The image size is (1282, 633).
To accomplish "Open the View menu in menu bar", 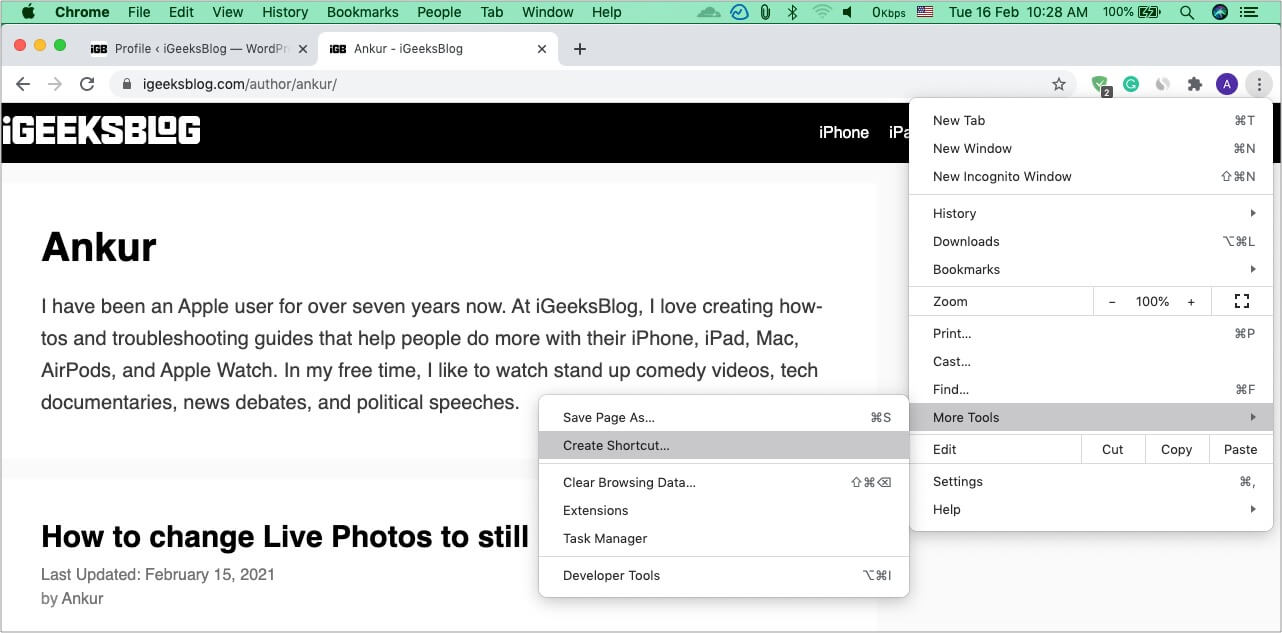I will click(x=228, y=12).
